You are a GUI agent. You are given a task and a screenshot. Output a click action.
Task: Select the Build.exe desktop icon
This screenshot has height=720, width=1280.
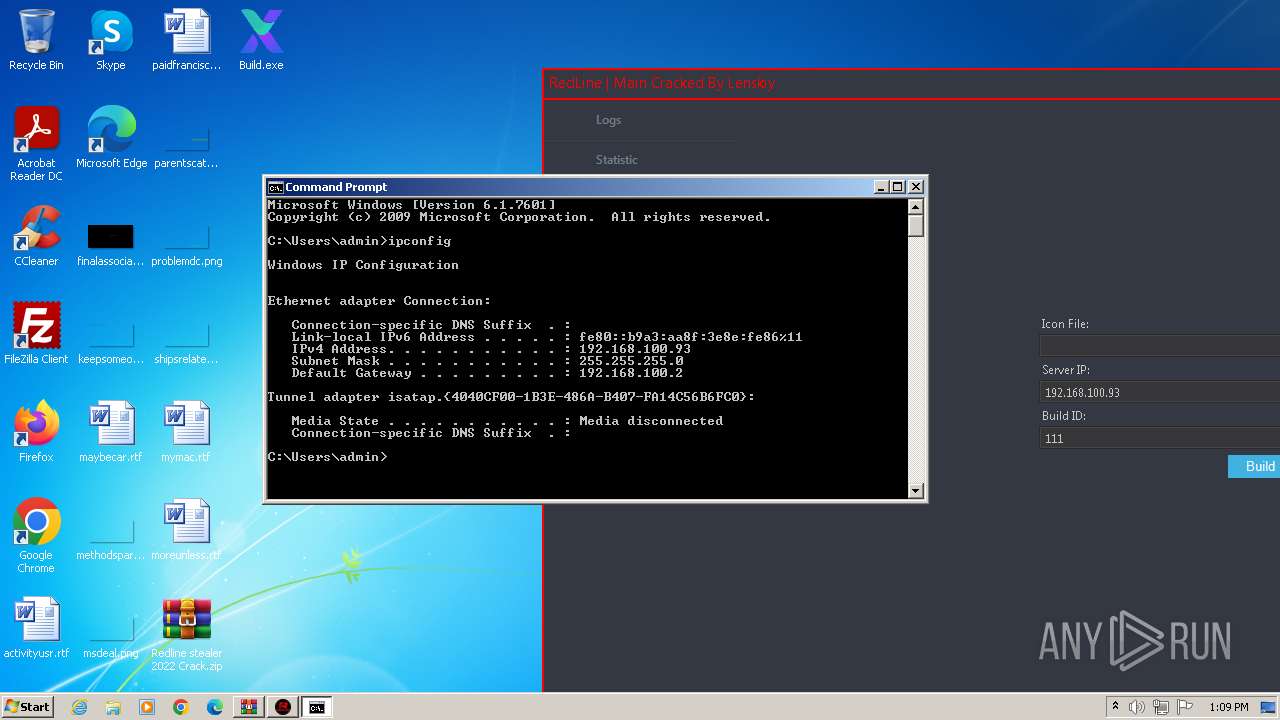pos(261,40)
